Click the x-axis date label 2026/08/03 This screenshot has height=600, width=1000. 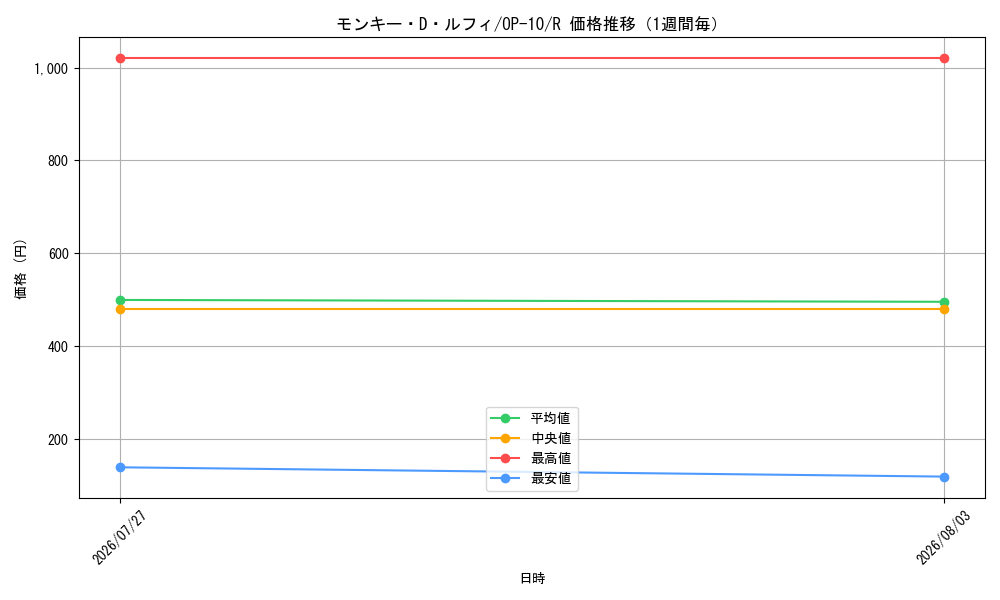point(944,538)
